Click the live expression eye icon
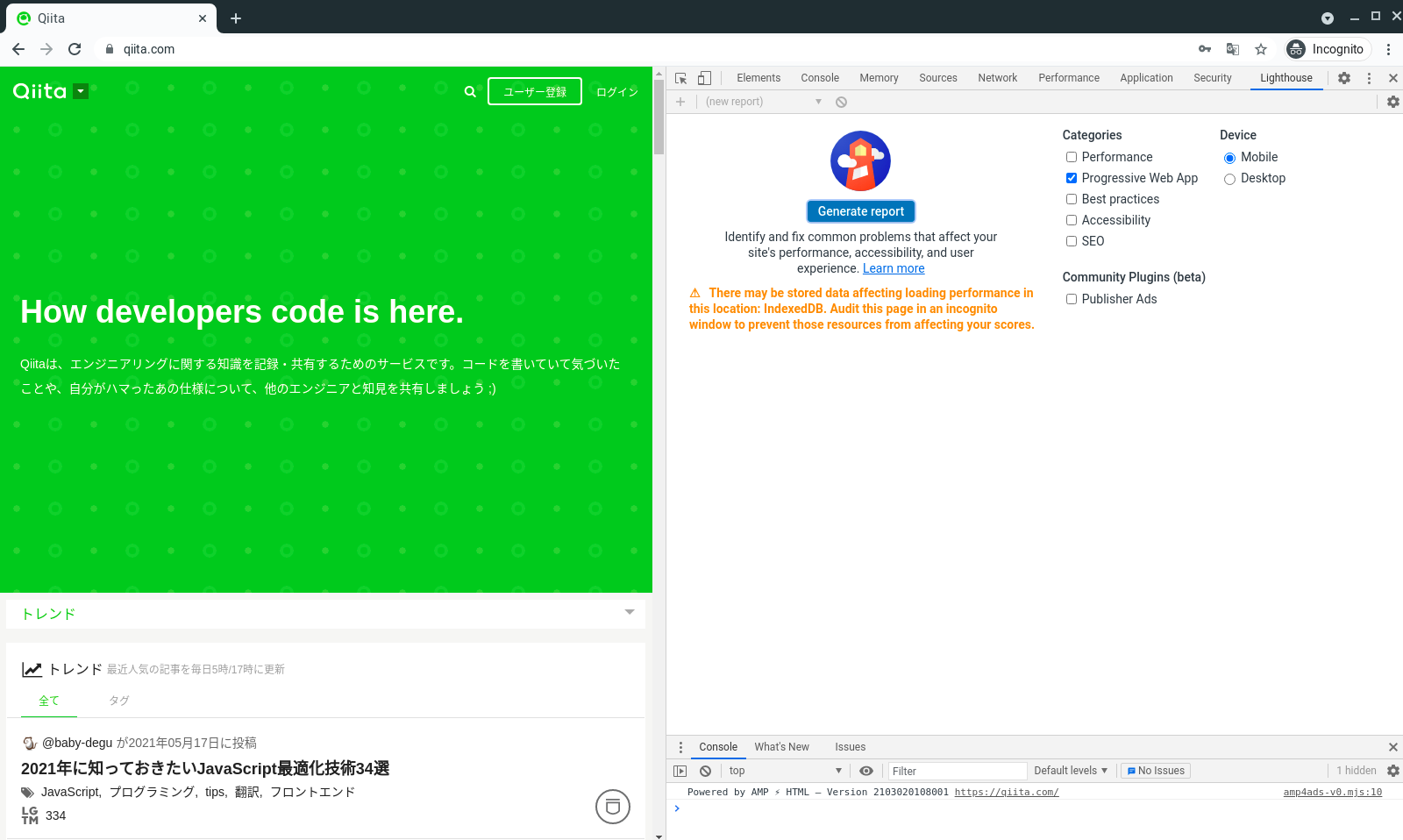Viewport: 1403px width, 840px height. (866, 771)
